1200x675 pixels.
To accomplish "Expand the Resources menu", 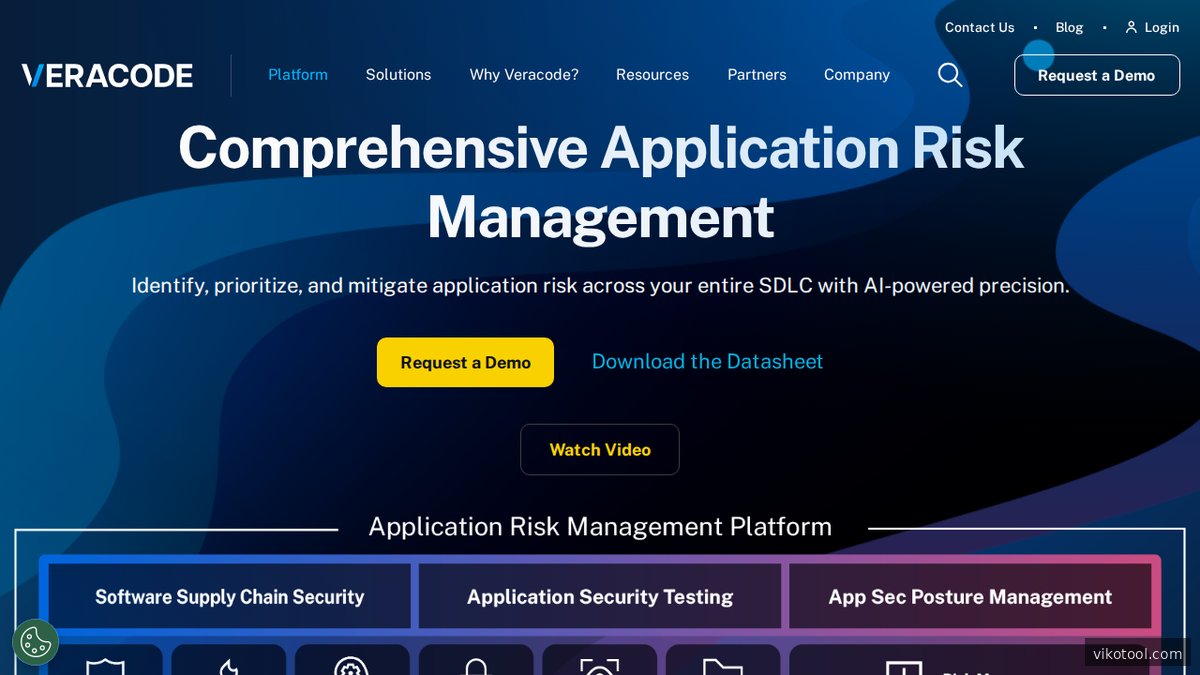I will (x=652, y=75).
